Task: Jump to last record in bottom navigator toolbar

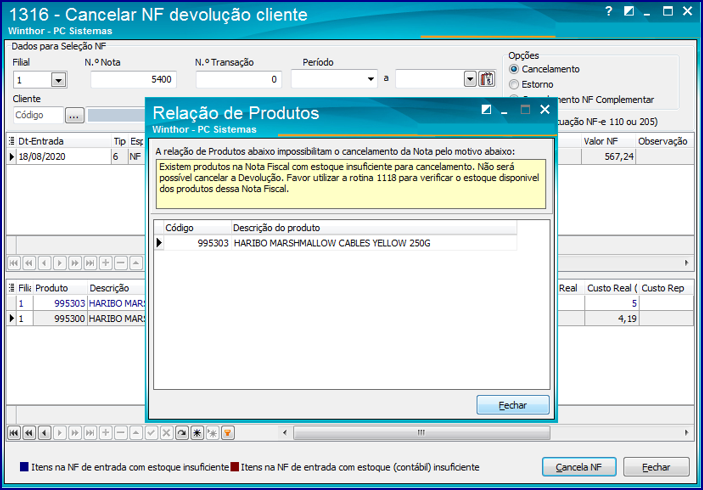Action: point(90,433)
